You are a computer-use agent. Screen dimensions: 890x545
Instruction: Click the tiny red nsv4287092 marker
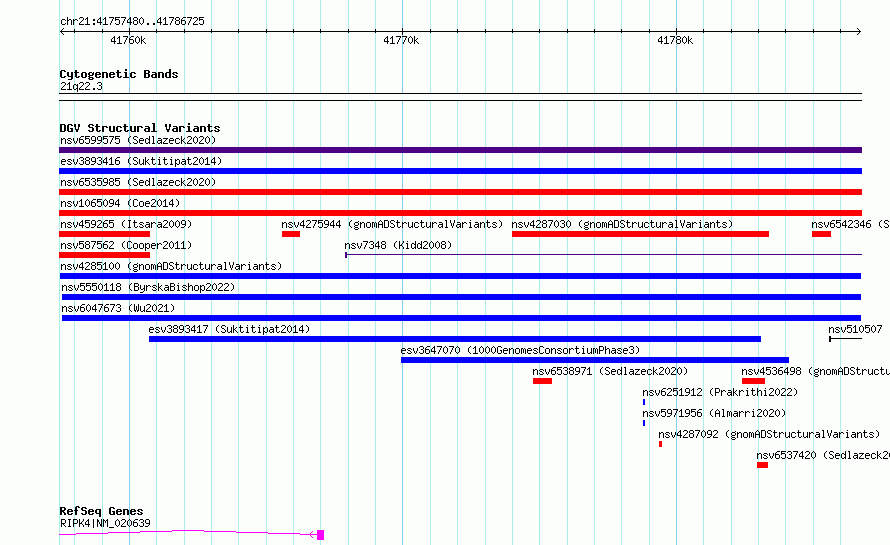point(660,444)
